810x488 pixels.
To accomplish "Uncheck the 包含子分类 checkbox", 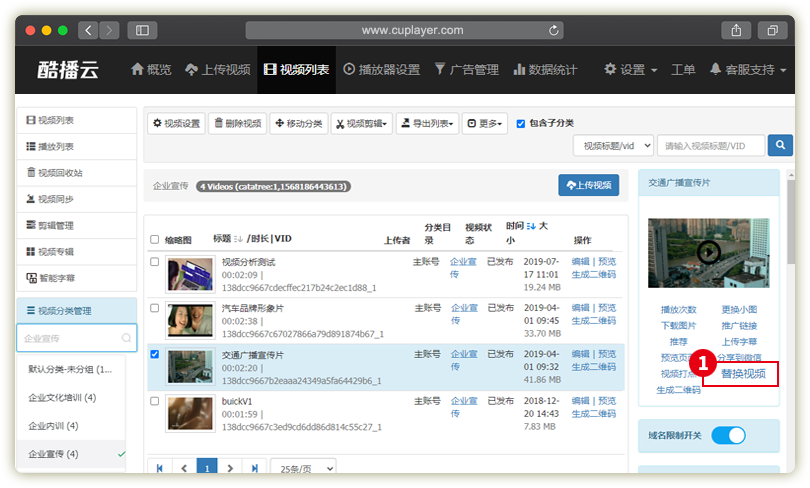I will pos(520,123).
